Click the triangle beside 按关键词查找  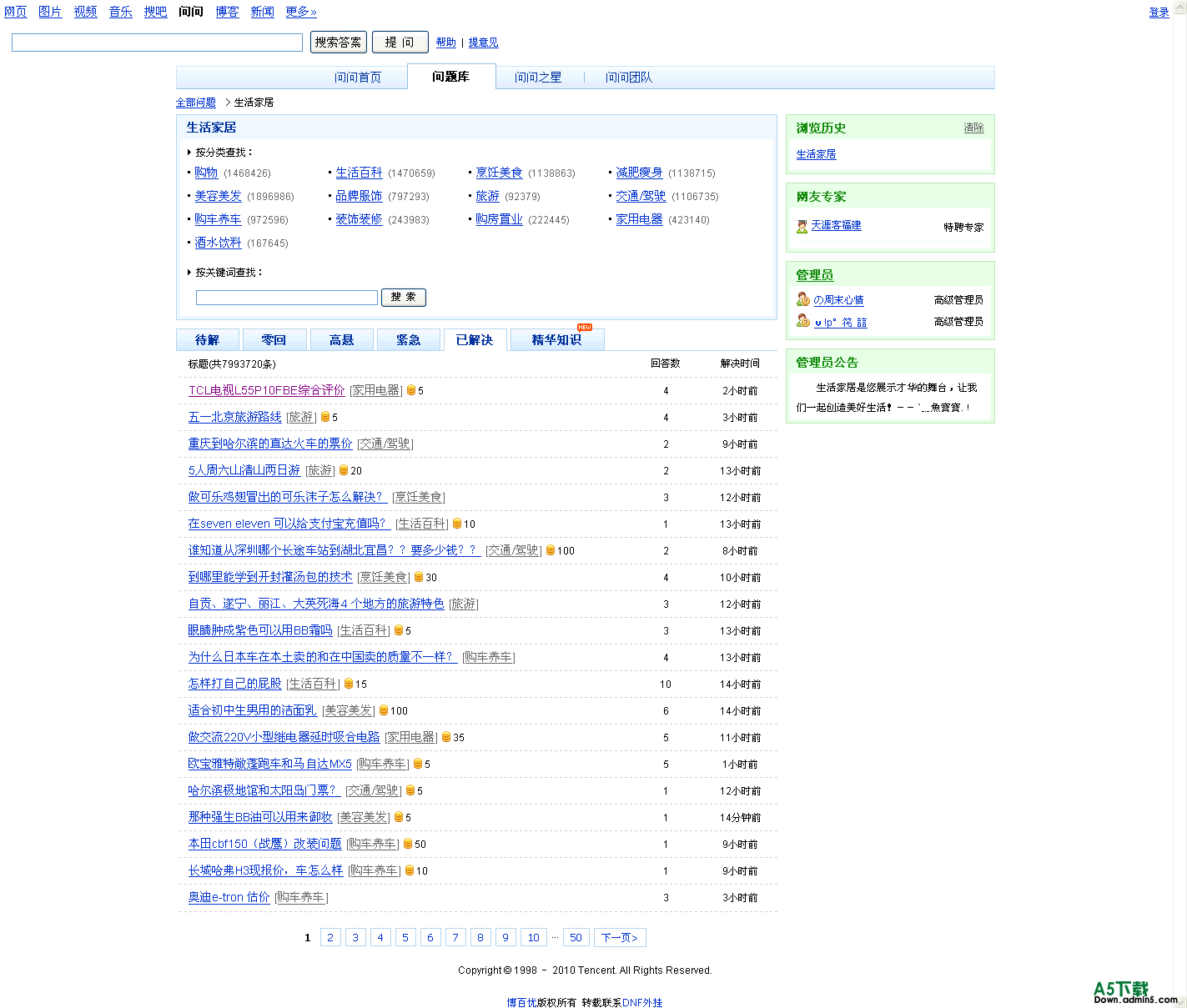click(x=189, y=273)
